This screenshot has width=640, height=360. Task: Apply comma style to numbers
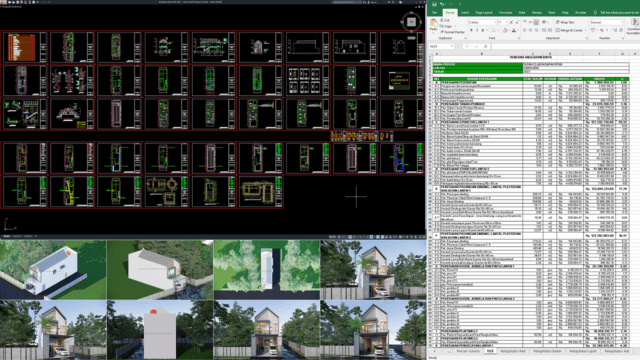pos(607,30)
